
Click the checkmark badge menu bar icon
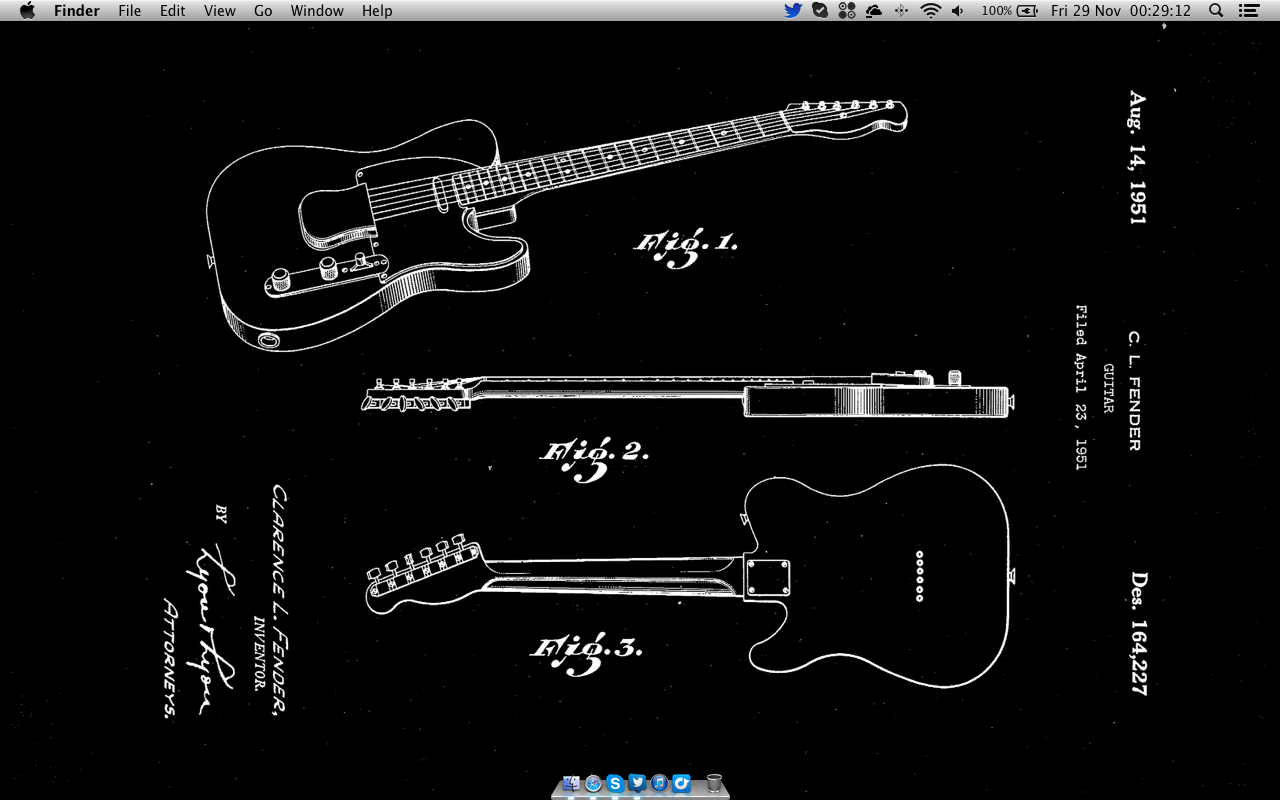pyautogui.click(x=820, y=10)
